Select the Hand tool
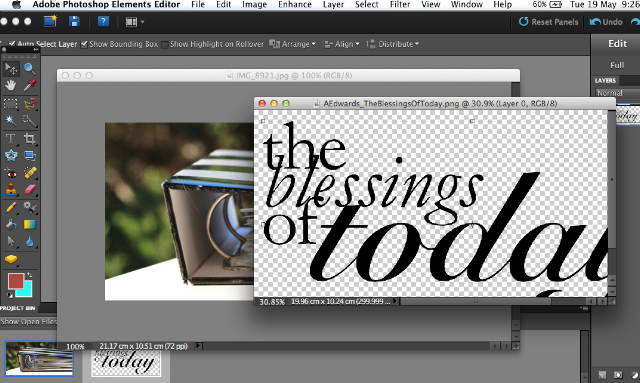Screen dimensions: 640x383 (11, 85)
